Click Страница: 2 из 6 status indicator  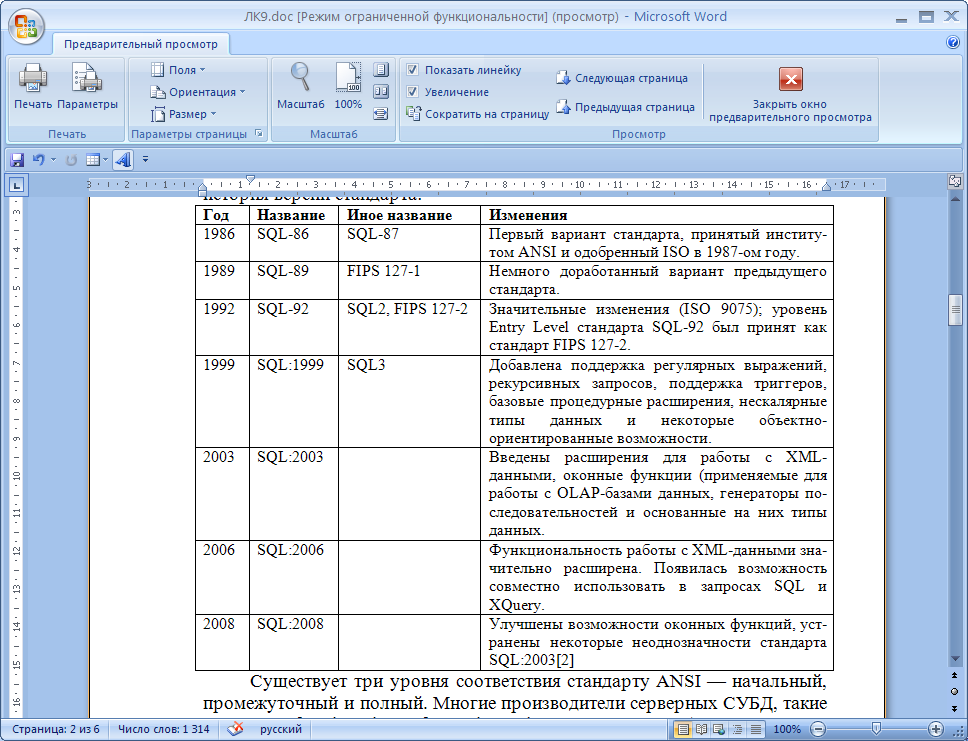56,729
